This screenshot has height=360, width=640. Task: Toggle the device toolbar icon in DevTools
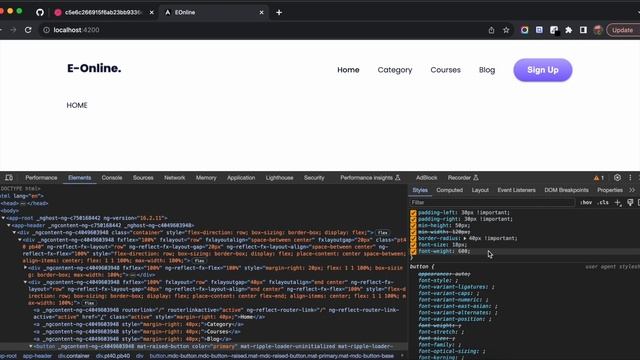(x=9, y=178)
